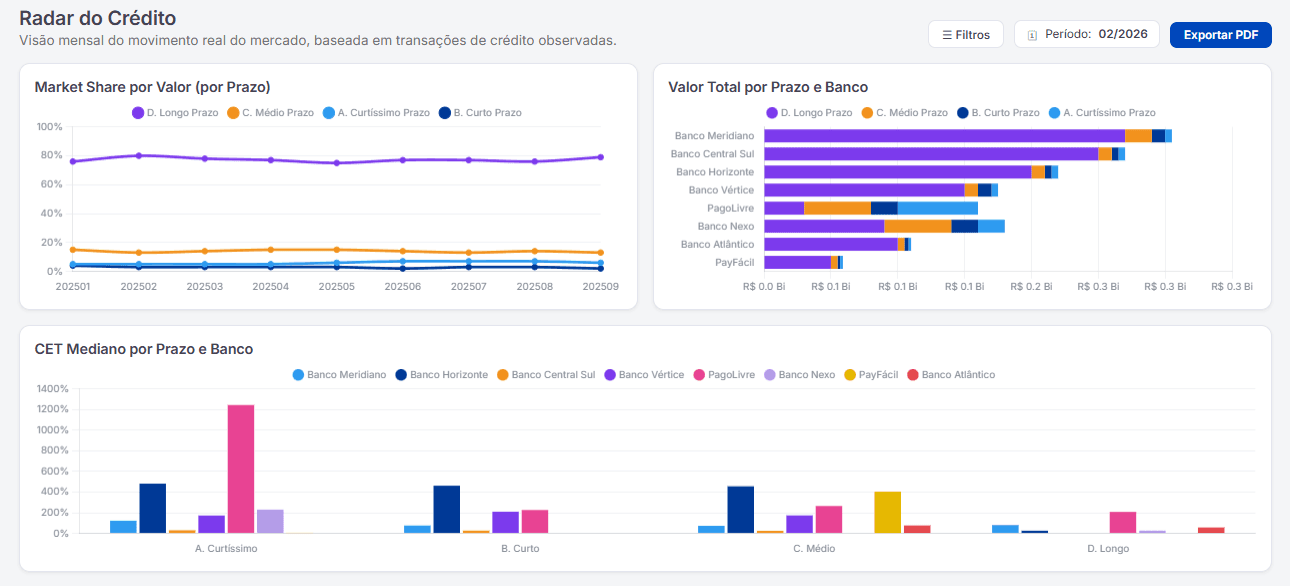Screen dimensions: 1290x586
Task: Click the D. Longo category label
Action: [x=1108, y=549]
